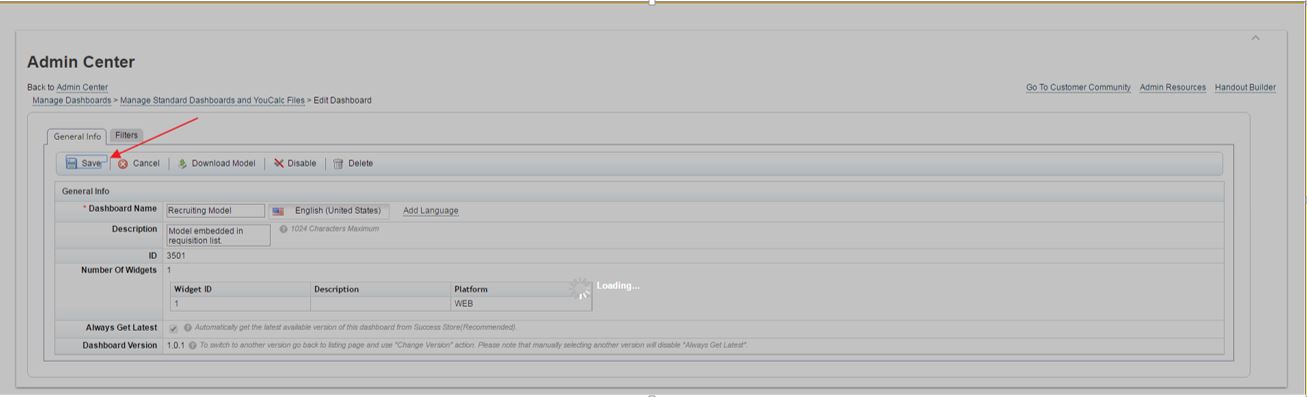Viewport: 1307px width, 397px height.
Task: Click the Admin Center page heading
Action: (x=81, y=62)
